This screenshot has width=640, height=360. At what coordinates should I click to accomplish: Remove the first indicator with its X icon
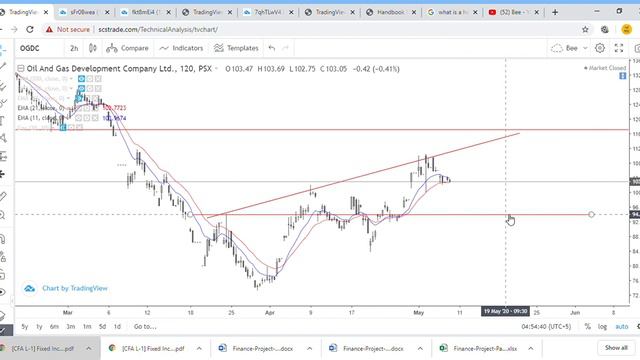pyautogui.click(x=98, y=78)
